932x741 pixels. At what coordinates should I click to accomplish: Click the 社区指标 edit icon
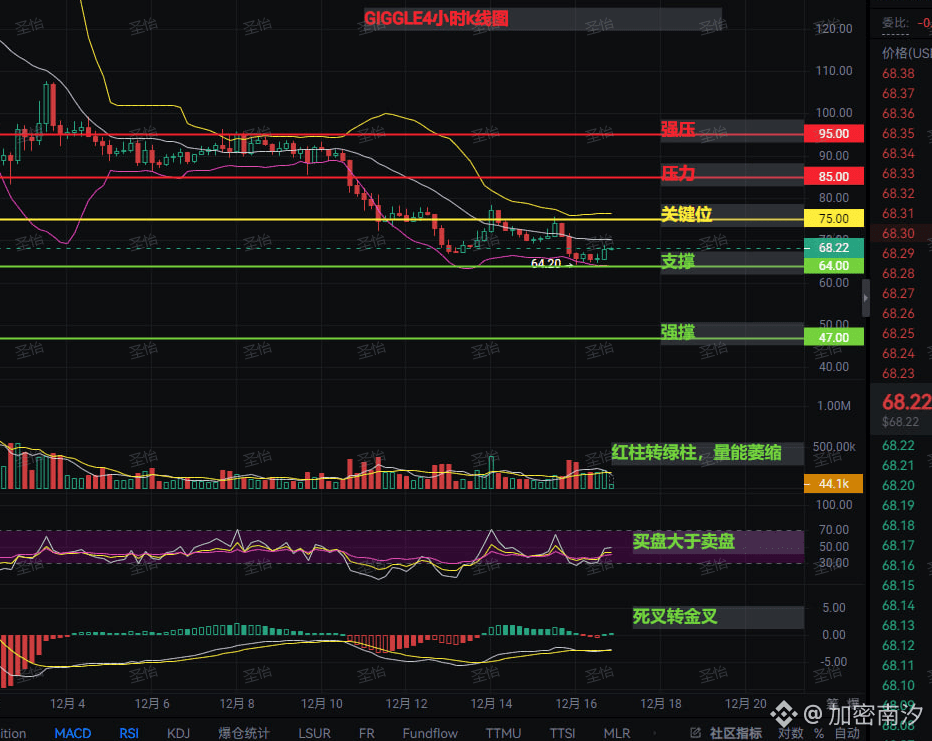click(698, 733)
